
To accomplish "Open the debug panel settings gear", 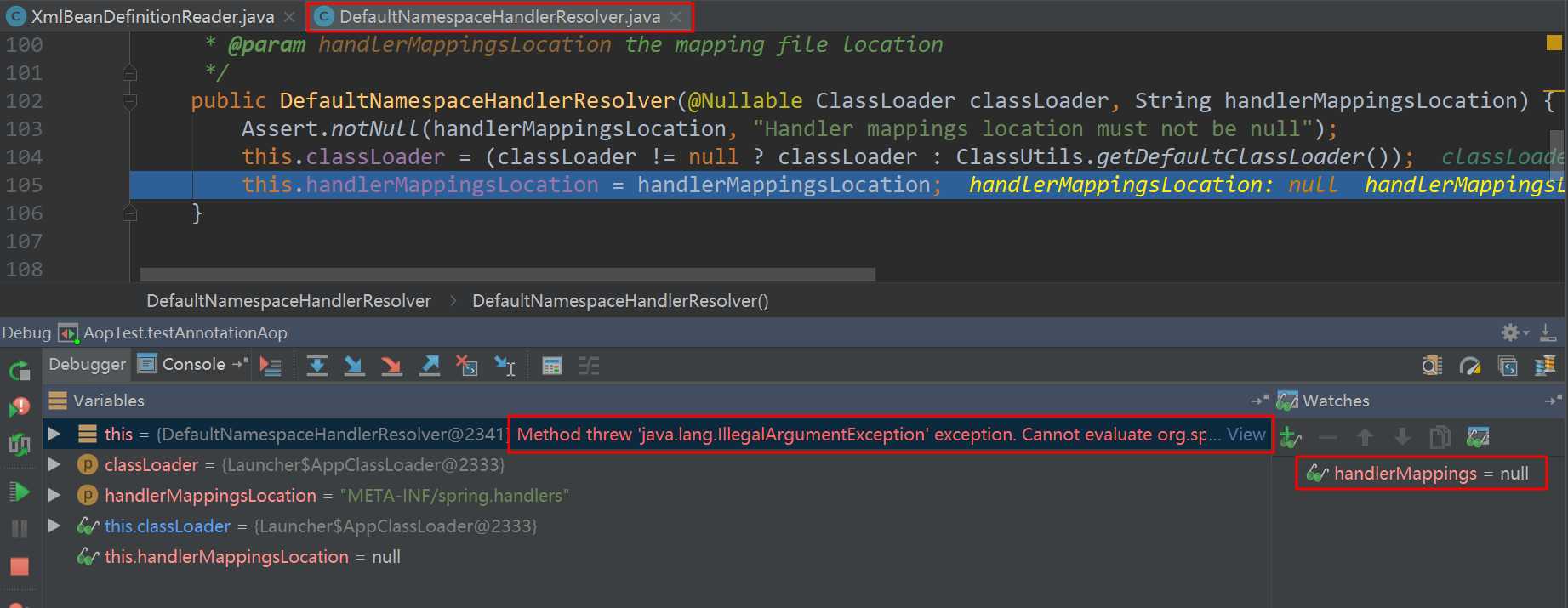I will coord(1513,332).
